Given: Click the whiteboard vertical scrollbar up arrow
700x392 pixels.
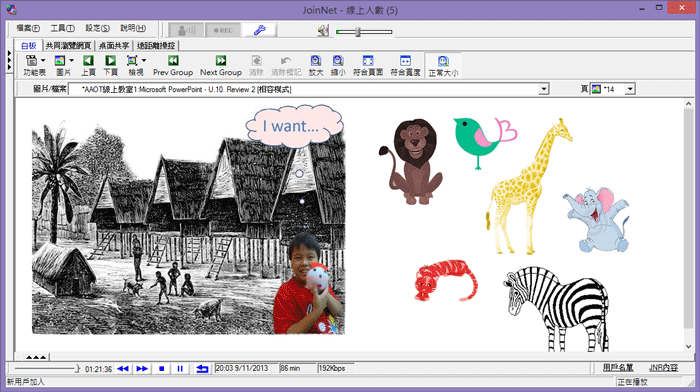Looking at the screenshot, I should 688,104.
